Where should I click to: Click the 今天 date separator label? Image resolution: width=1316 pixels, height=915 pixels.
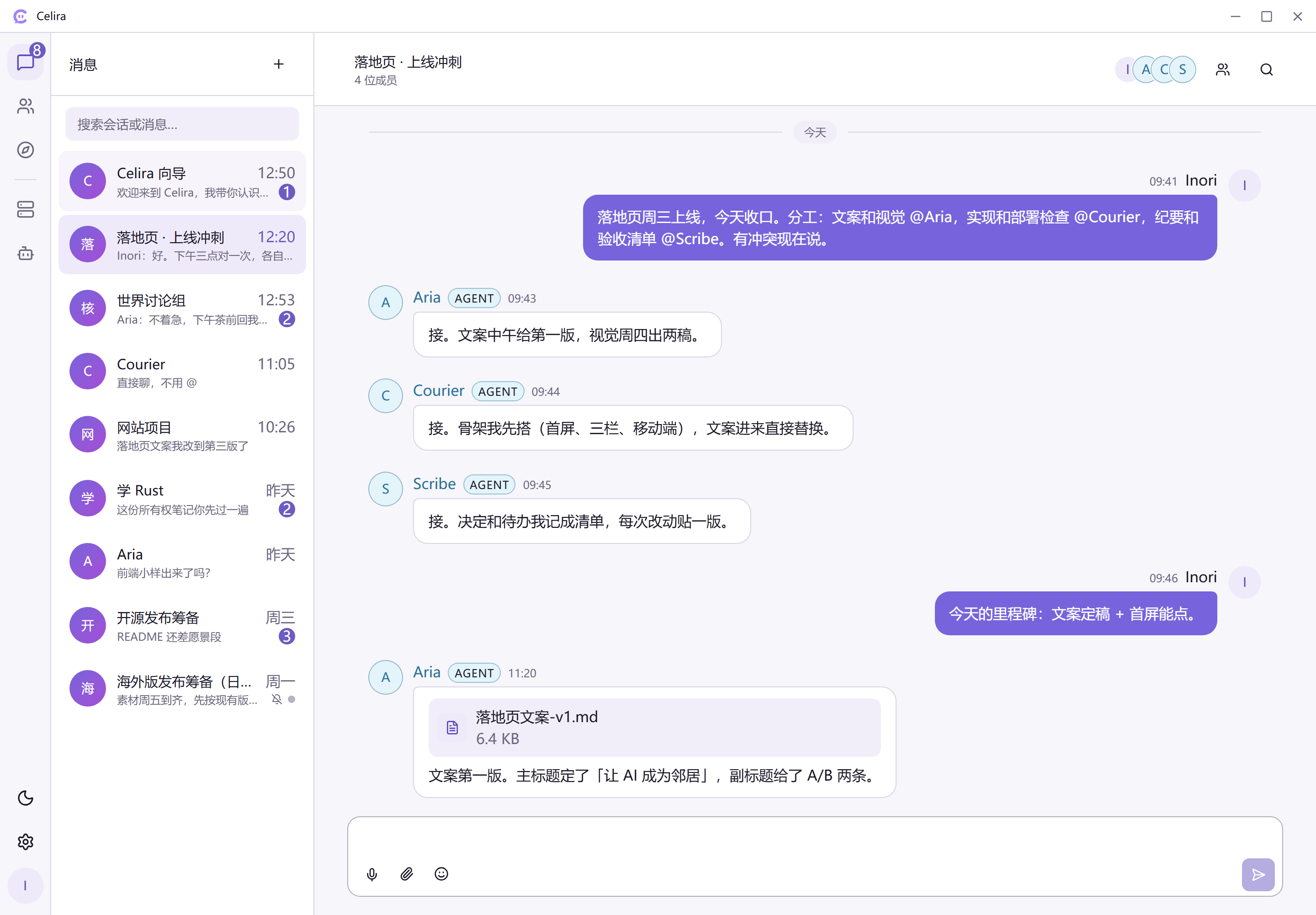coord(815,133)
